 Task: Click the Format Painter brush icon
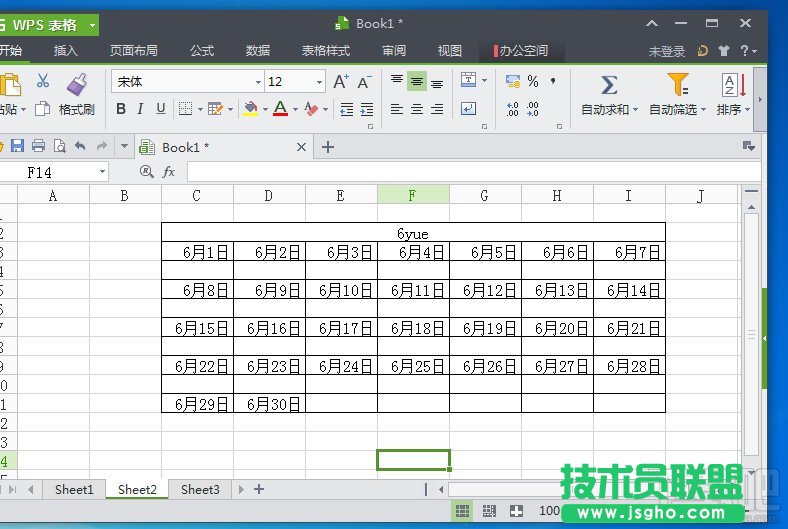(x=77, y=84)
